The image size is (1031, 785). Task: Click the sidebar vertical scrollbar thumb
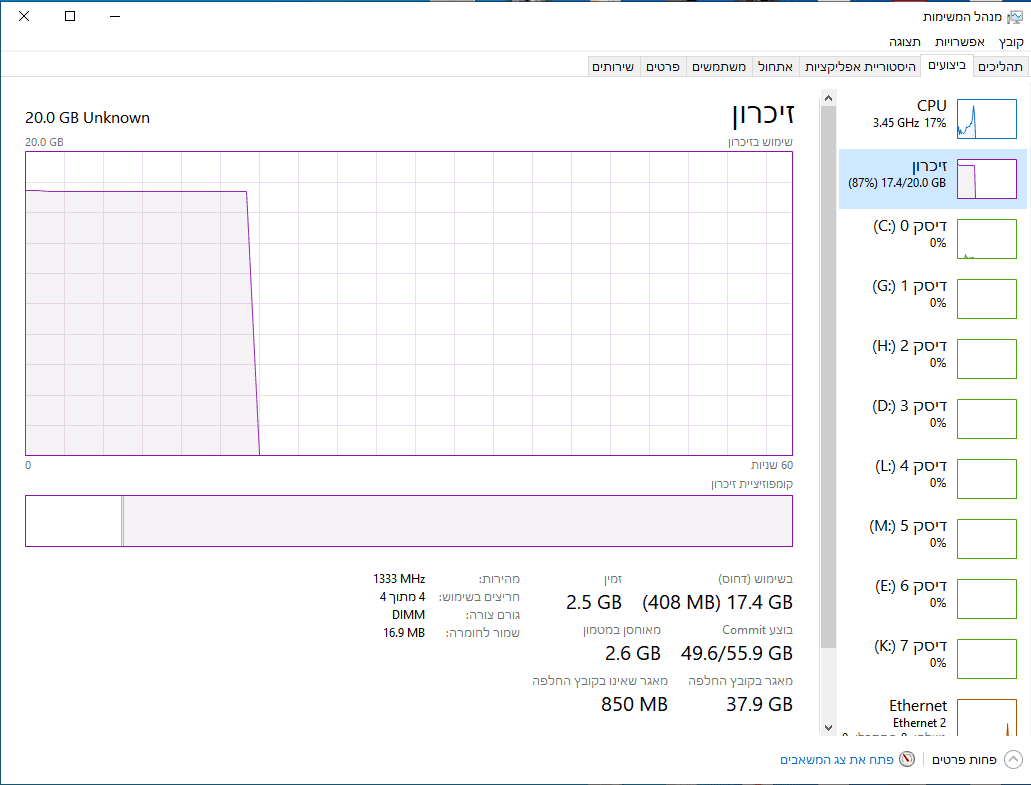tap(828, 377)
